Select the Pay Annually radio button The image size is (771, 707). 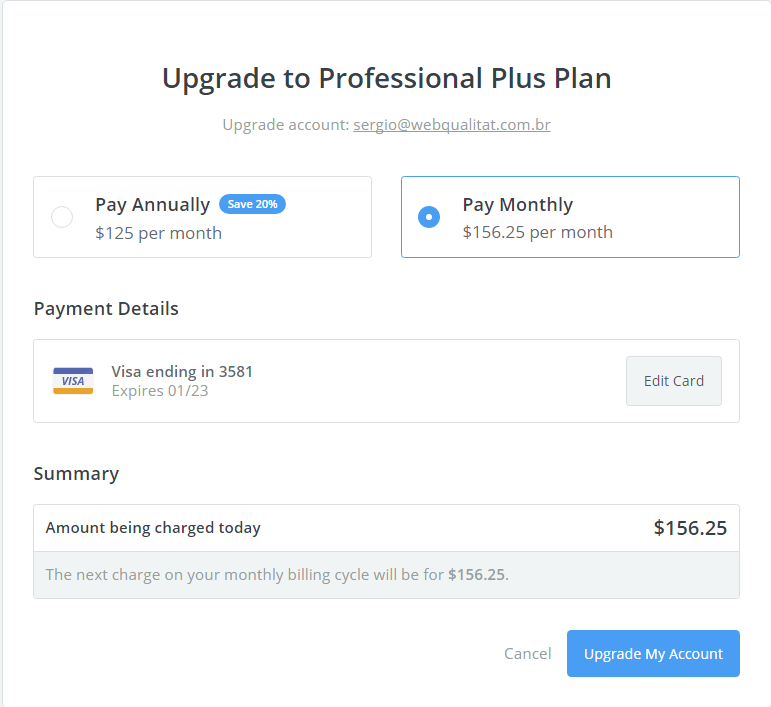(x=62, y=217)
